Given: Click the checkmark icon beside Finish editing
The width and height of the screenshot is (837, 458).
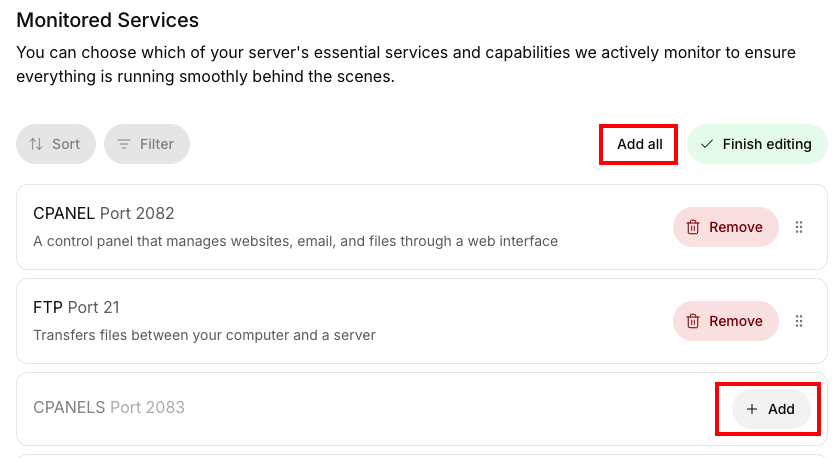Looking at the screenshot, I should [707, 144].
